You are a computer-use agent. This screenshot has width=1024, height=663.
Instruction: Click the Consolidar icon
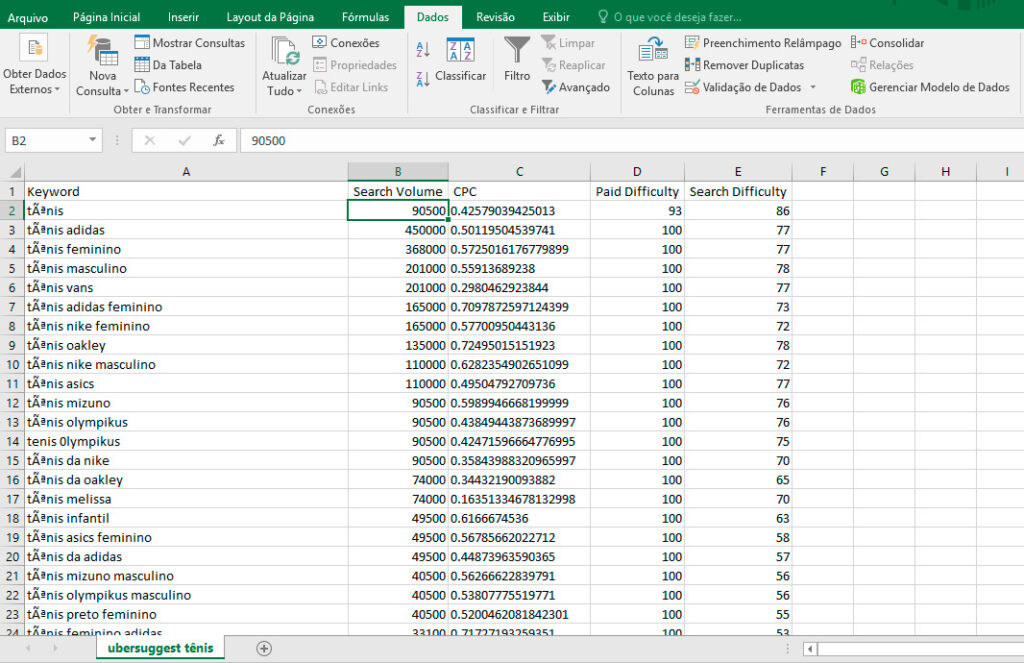click(x=858, y=42)
